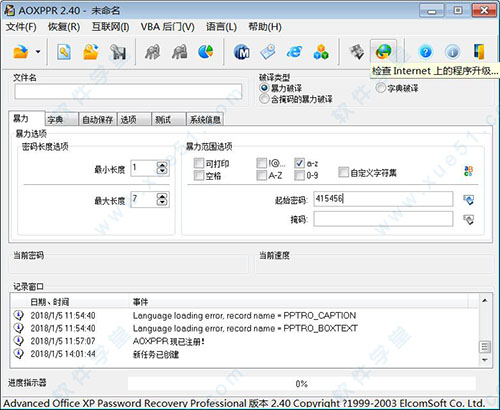Click the blue question mark help icon
Viewport: 500px width, 410px height.
(426, 52)
